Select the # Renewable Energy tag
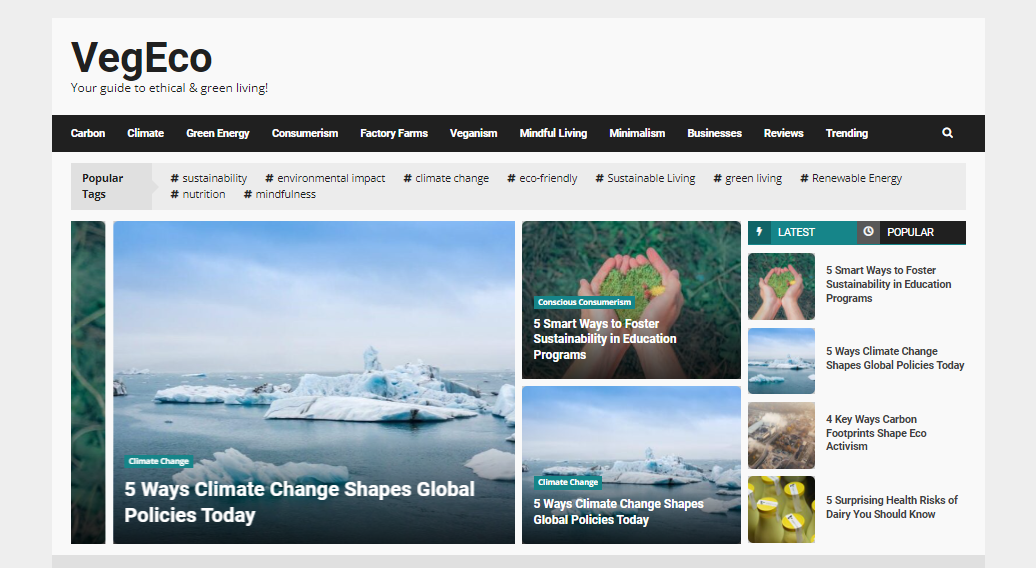Viewport: 1036px width, 568px height. point(850,178)
